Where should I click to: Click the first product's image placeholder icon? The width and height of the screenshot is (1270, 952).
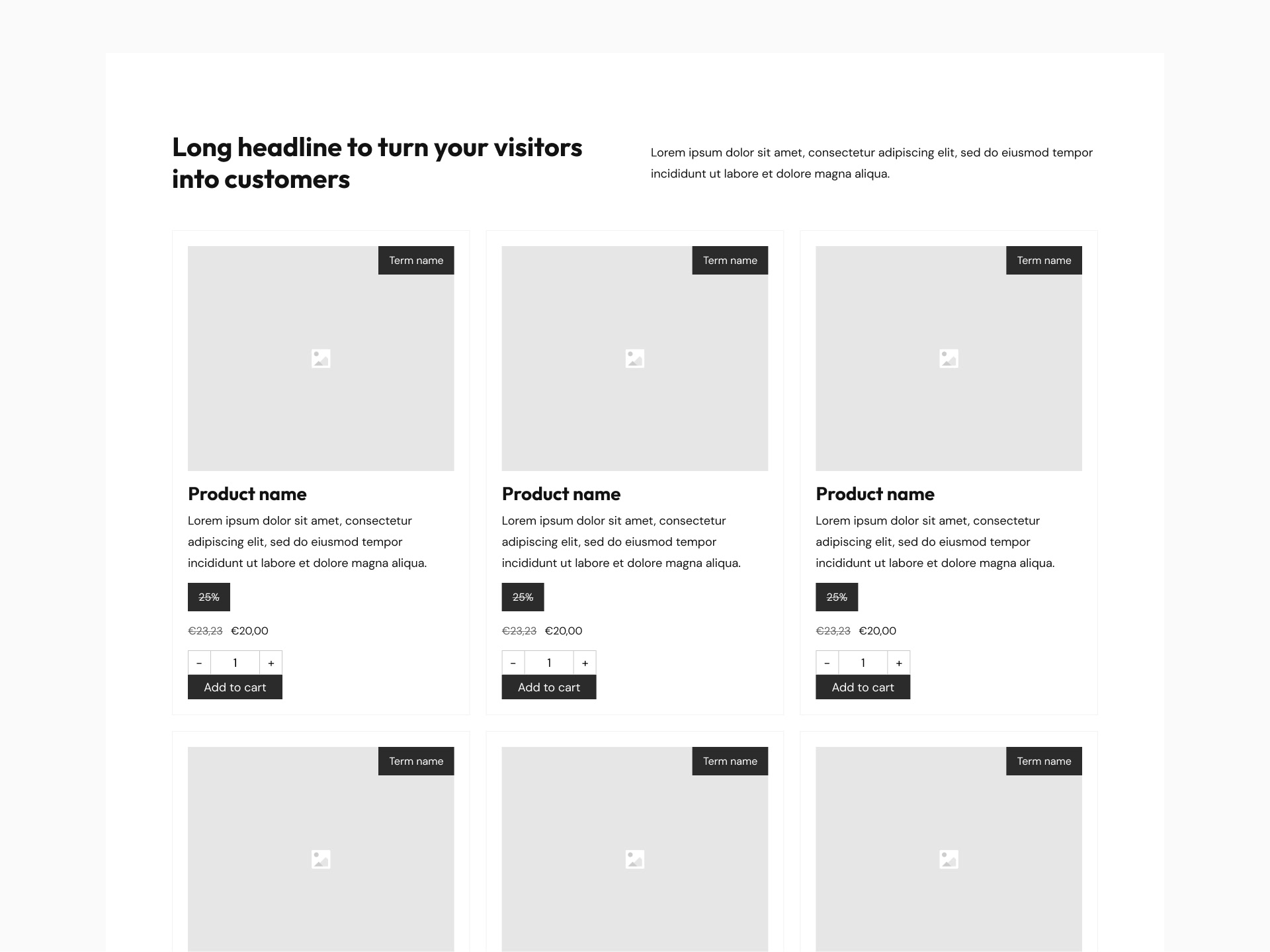[321, 359]
